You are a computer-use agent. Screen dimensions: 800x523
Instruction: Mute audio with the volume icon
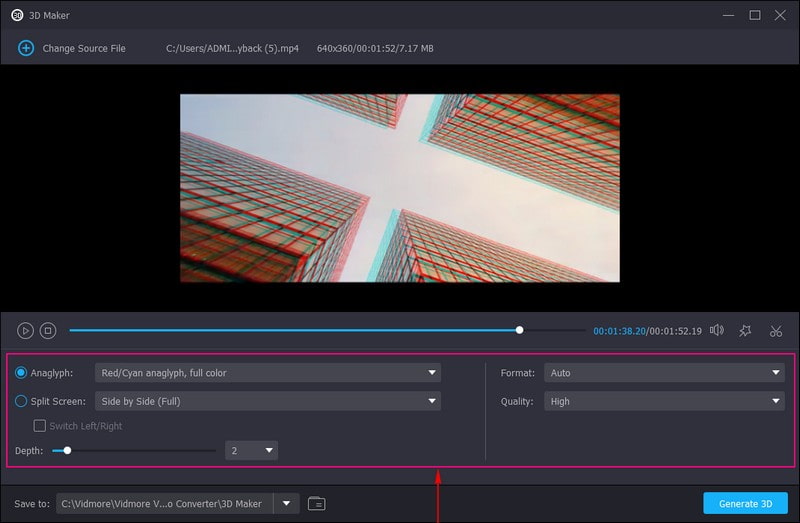(x=716, y=330)
